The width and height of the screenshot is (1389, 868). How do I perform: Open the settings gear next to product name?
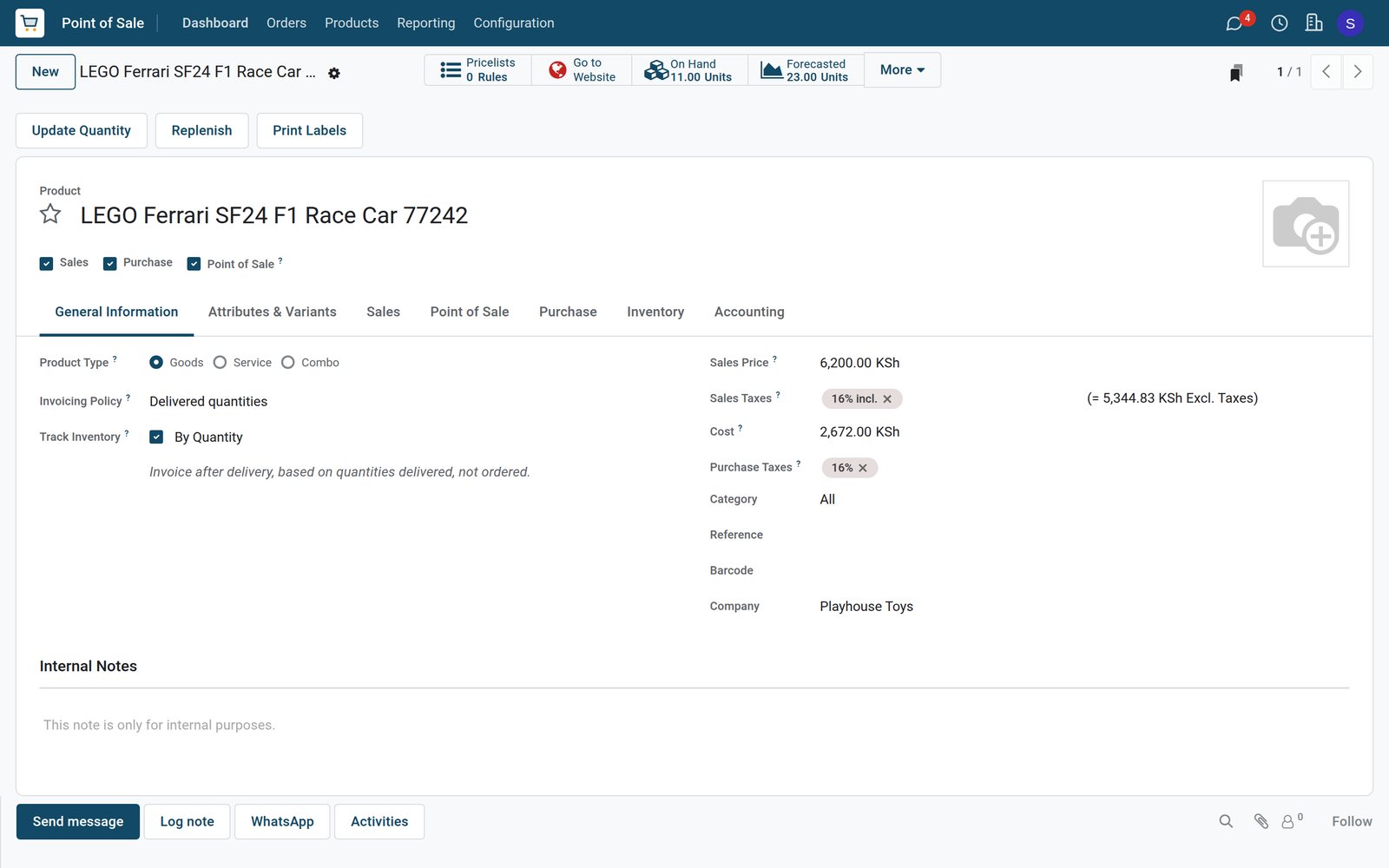click(334, 74)
